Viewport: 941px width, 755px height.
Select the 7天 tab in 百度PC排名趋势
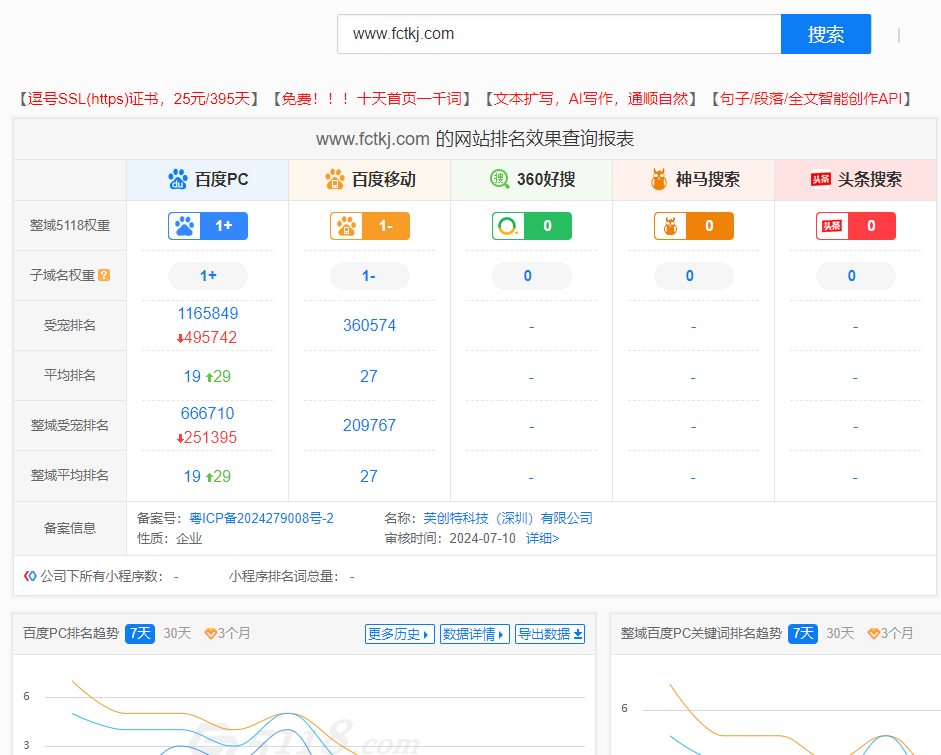tap(140, 634)
